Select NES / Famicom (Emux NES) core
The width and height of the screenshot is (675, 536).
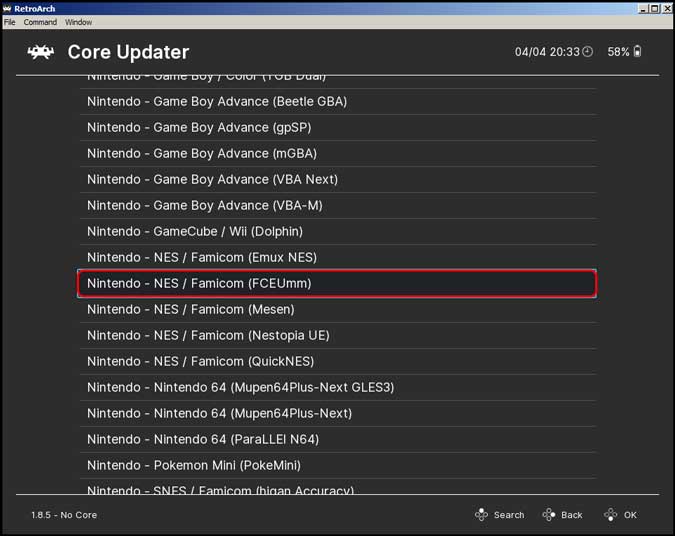[338, 257]
